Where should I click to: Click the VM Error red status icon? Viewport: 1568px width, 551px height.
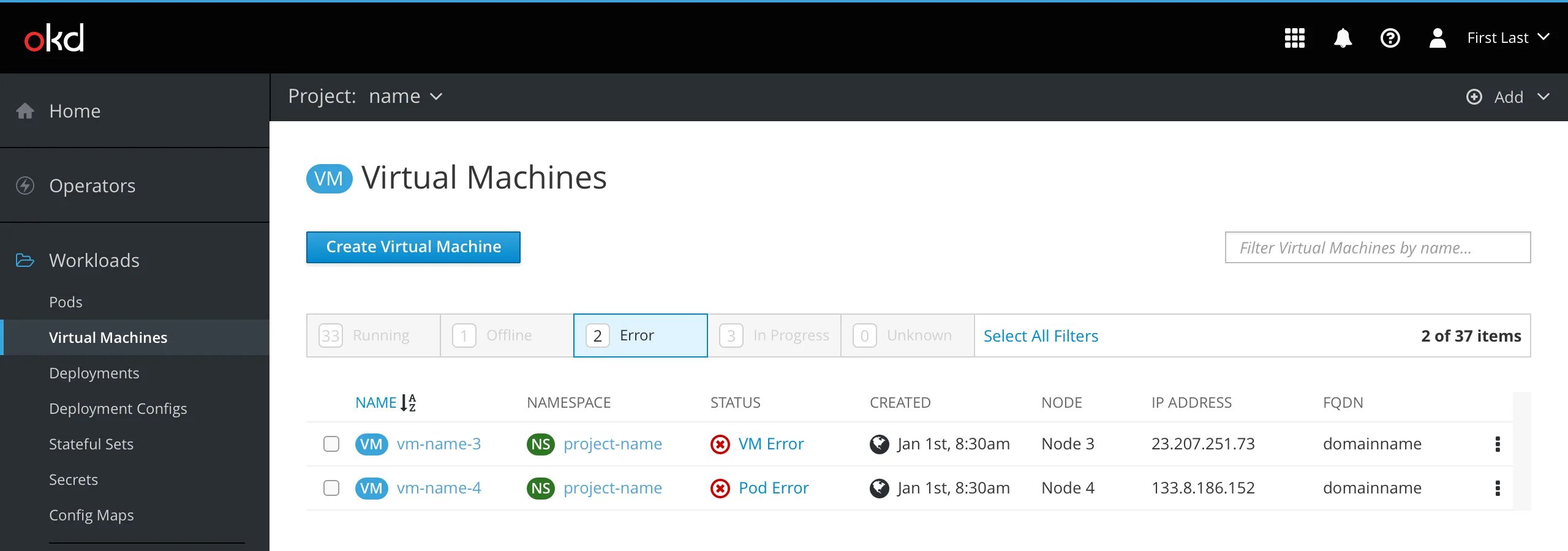pyautogui.click(x=720, y=444)
